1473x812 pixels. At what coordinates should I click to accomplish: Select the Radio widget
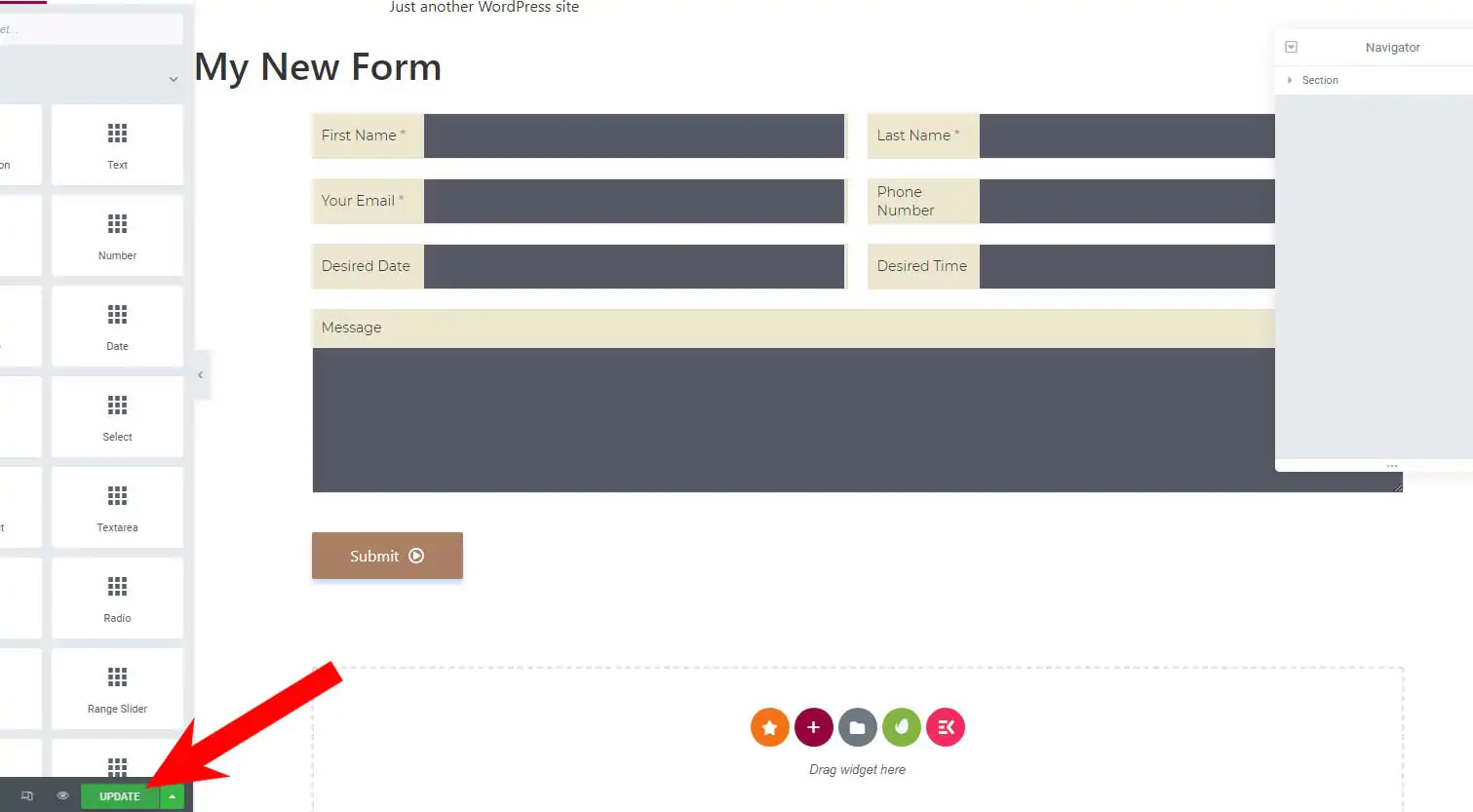(117, 598)
